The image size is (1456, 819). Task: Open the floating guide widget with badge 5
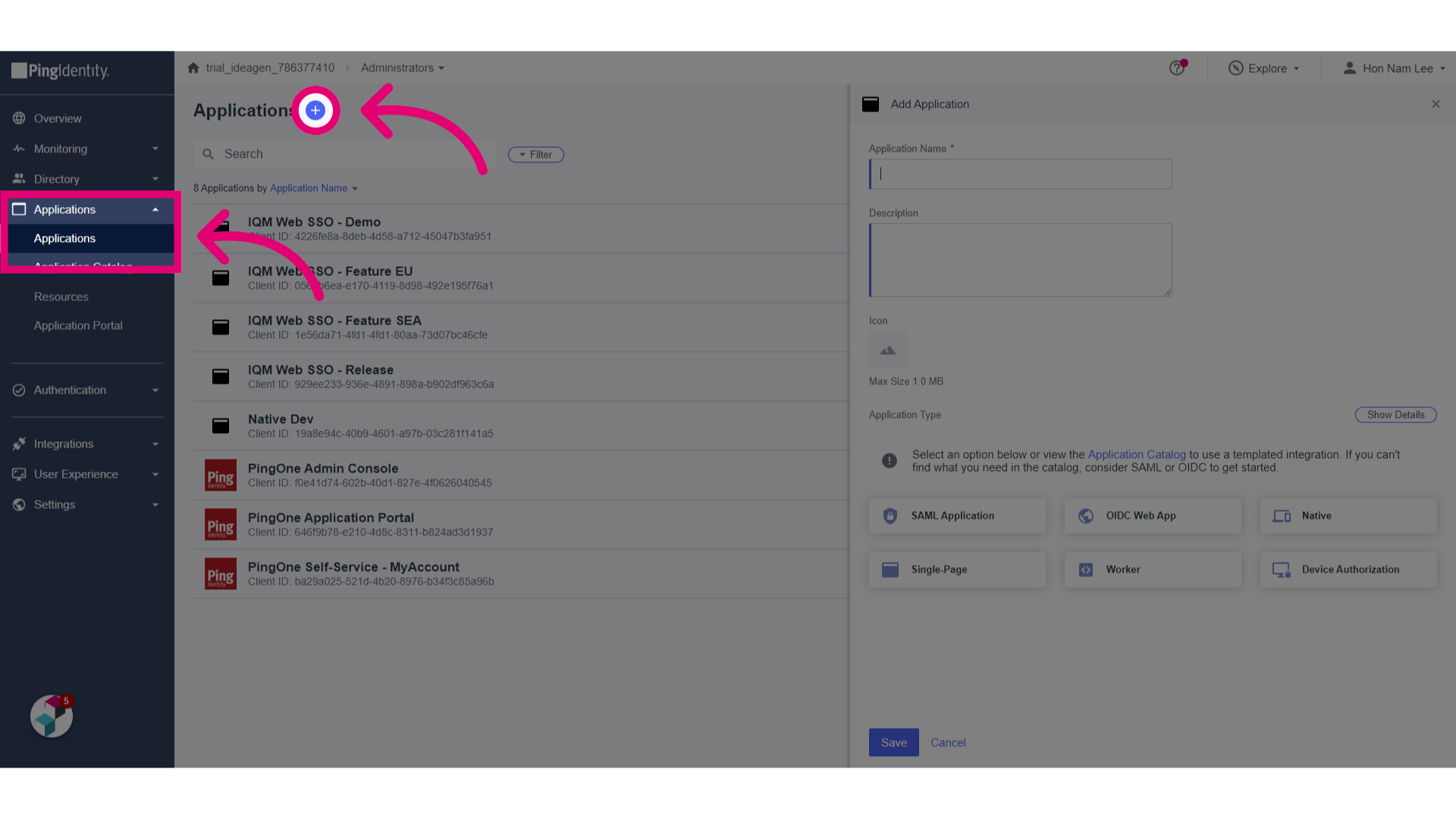52,716
